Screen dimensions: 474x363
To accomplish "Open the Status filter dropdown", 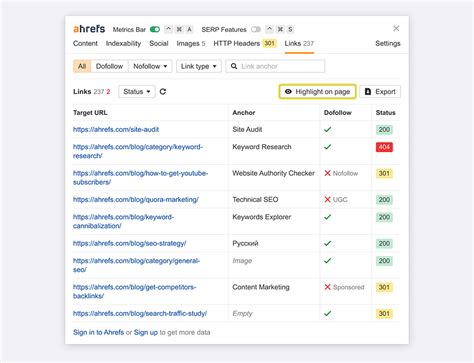I will (x=137, y=92).
